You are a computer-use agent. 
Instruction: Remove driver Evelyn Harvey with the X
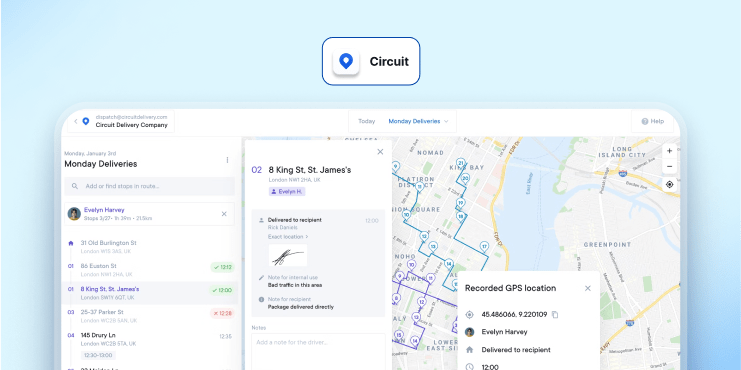click(x=224, y=214)
